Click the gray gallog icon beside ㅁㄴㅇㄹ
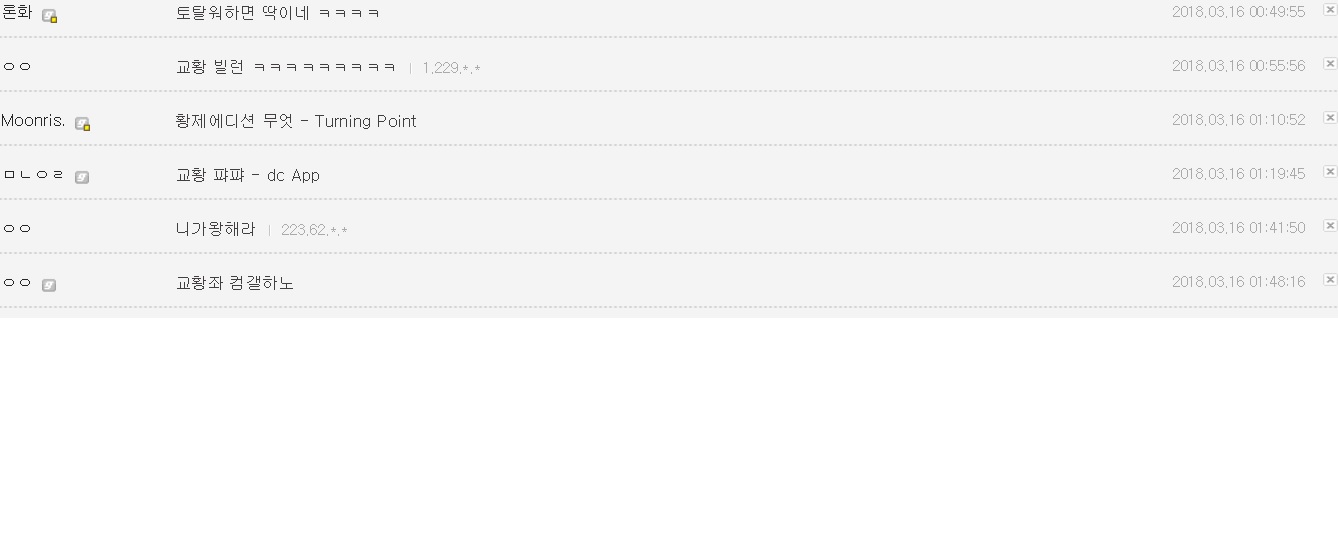This screenshot has height=556, width=1338. 82,178
